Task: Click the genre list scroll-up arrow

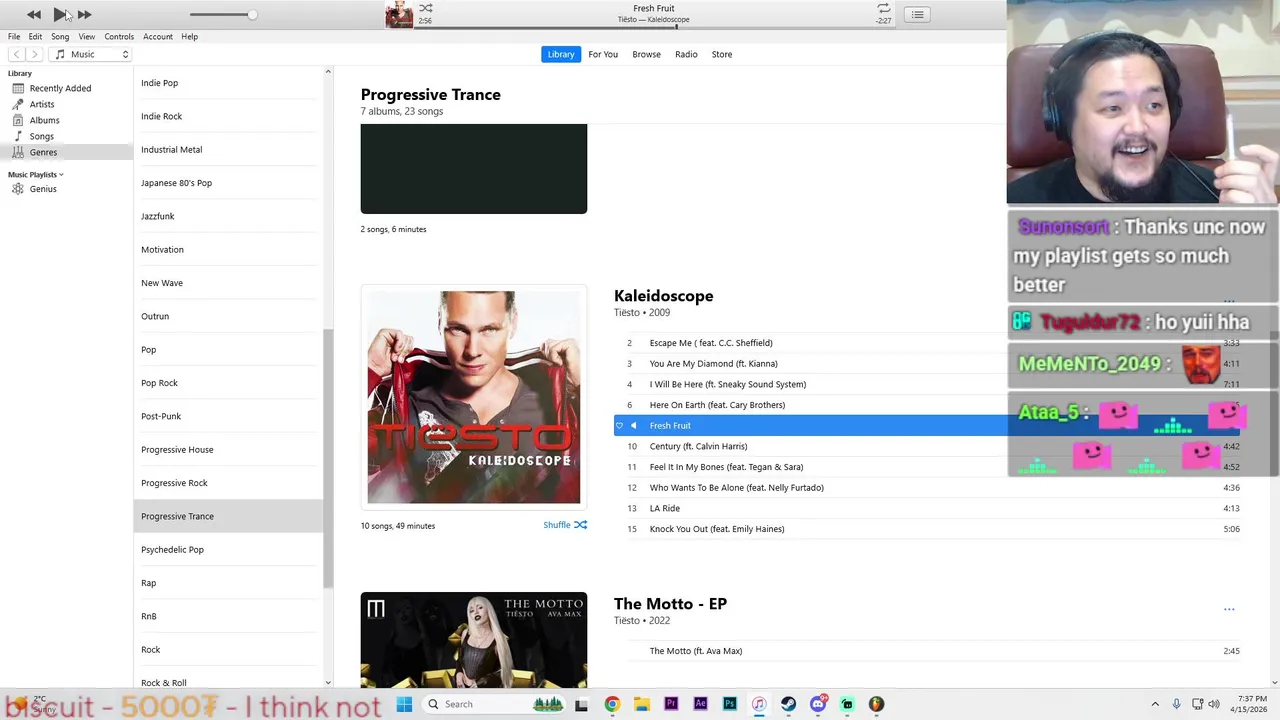Action: point(328,72)
